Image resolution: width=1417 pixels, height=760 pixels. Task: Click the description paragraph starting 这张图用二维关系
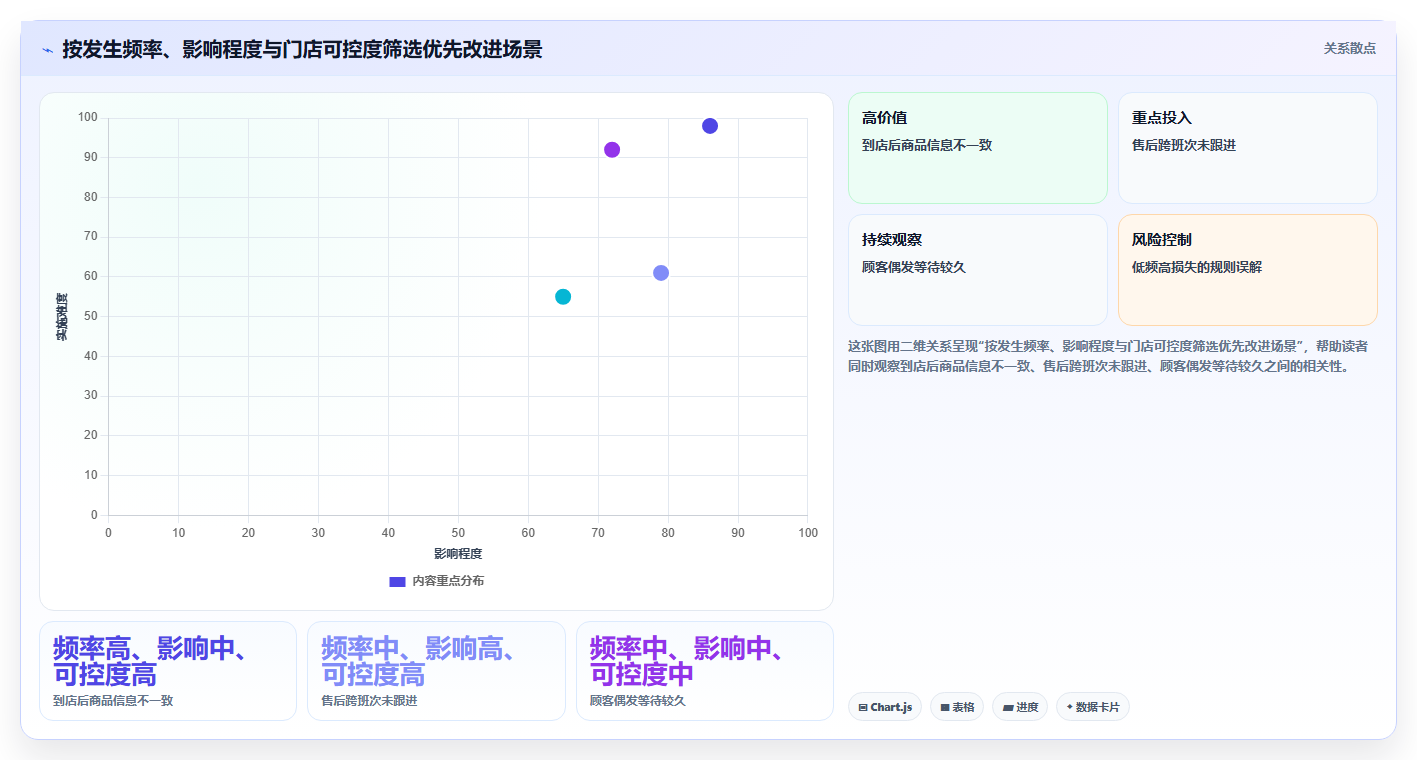coord(1108,356)
